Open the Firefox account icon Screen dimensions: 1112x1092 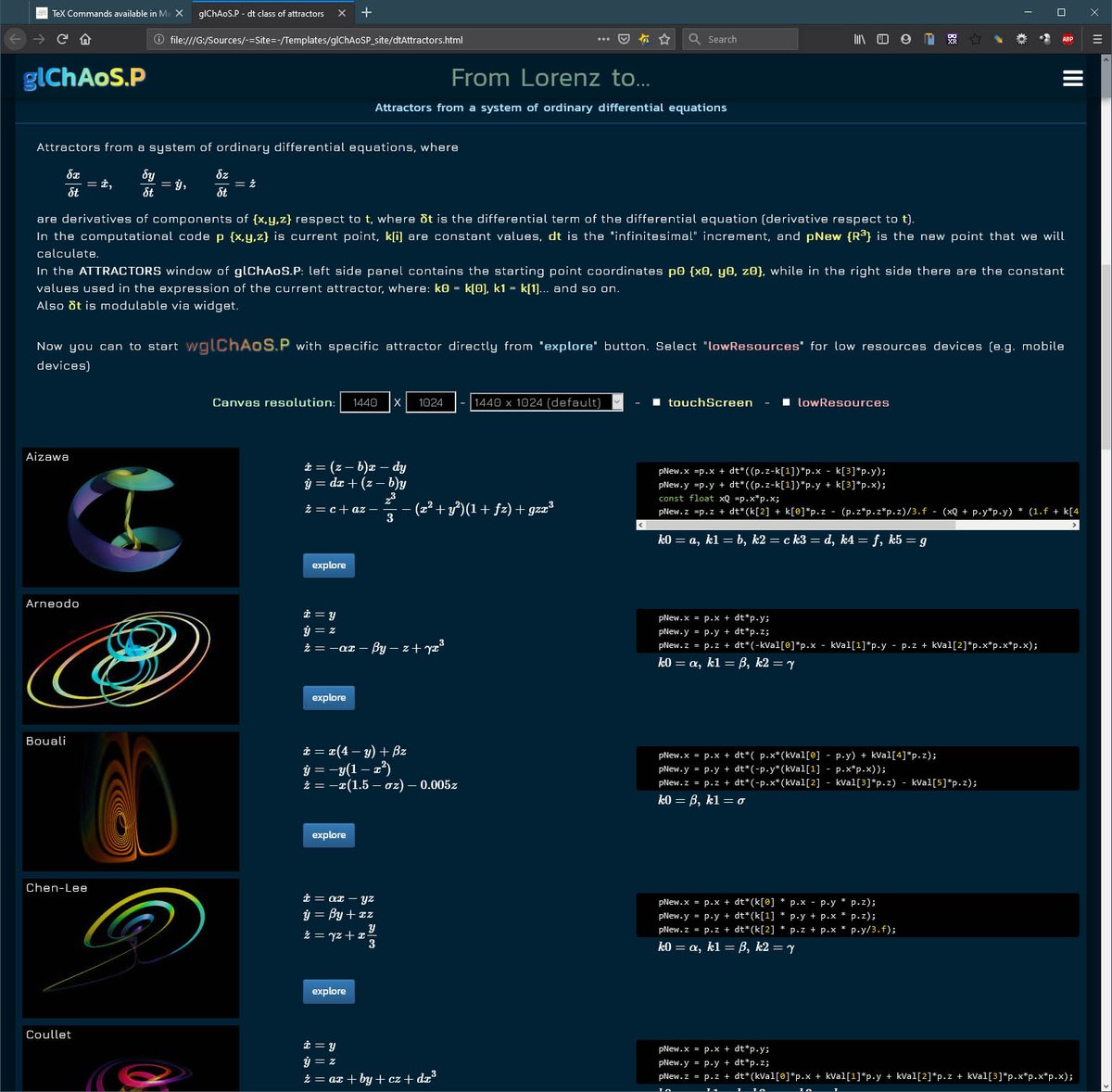(905, 39)
